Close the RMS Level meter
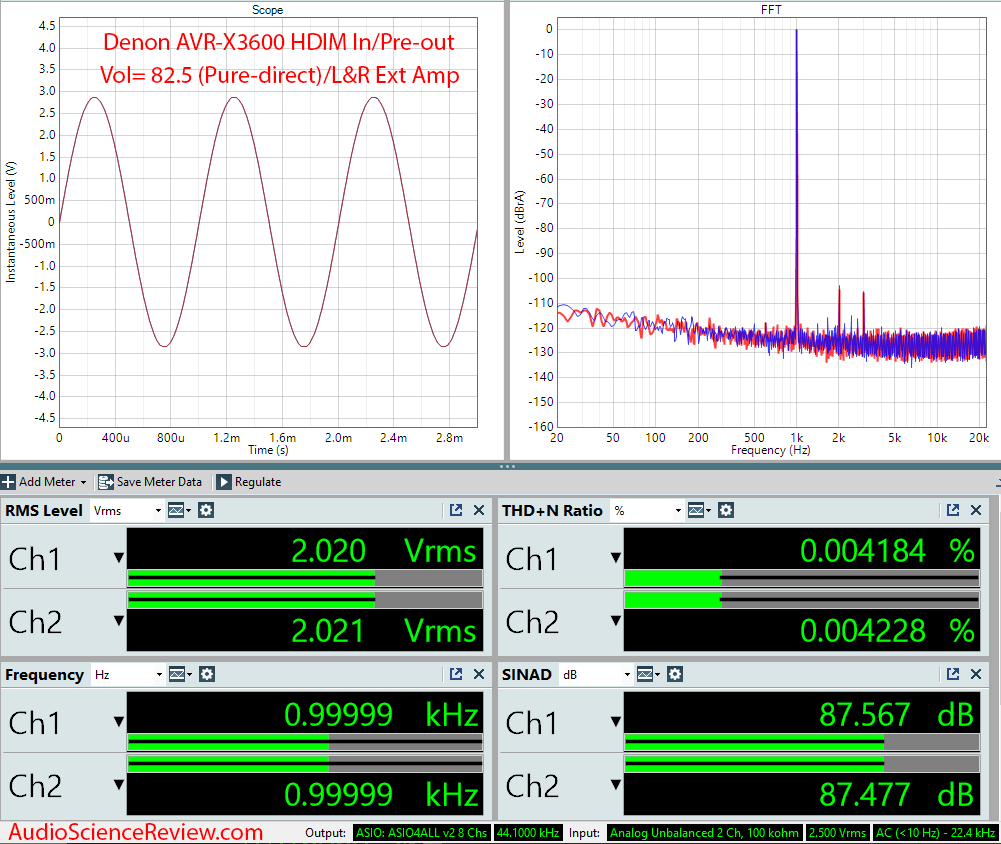 tap(479, 510)
